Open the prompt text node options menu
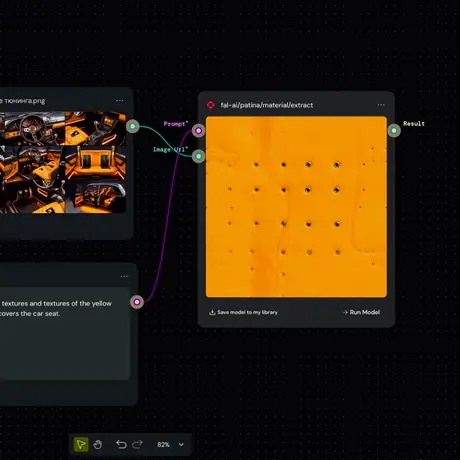460x460 pixels. tap(124, 276)
